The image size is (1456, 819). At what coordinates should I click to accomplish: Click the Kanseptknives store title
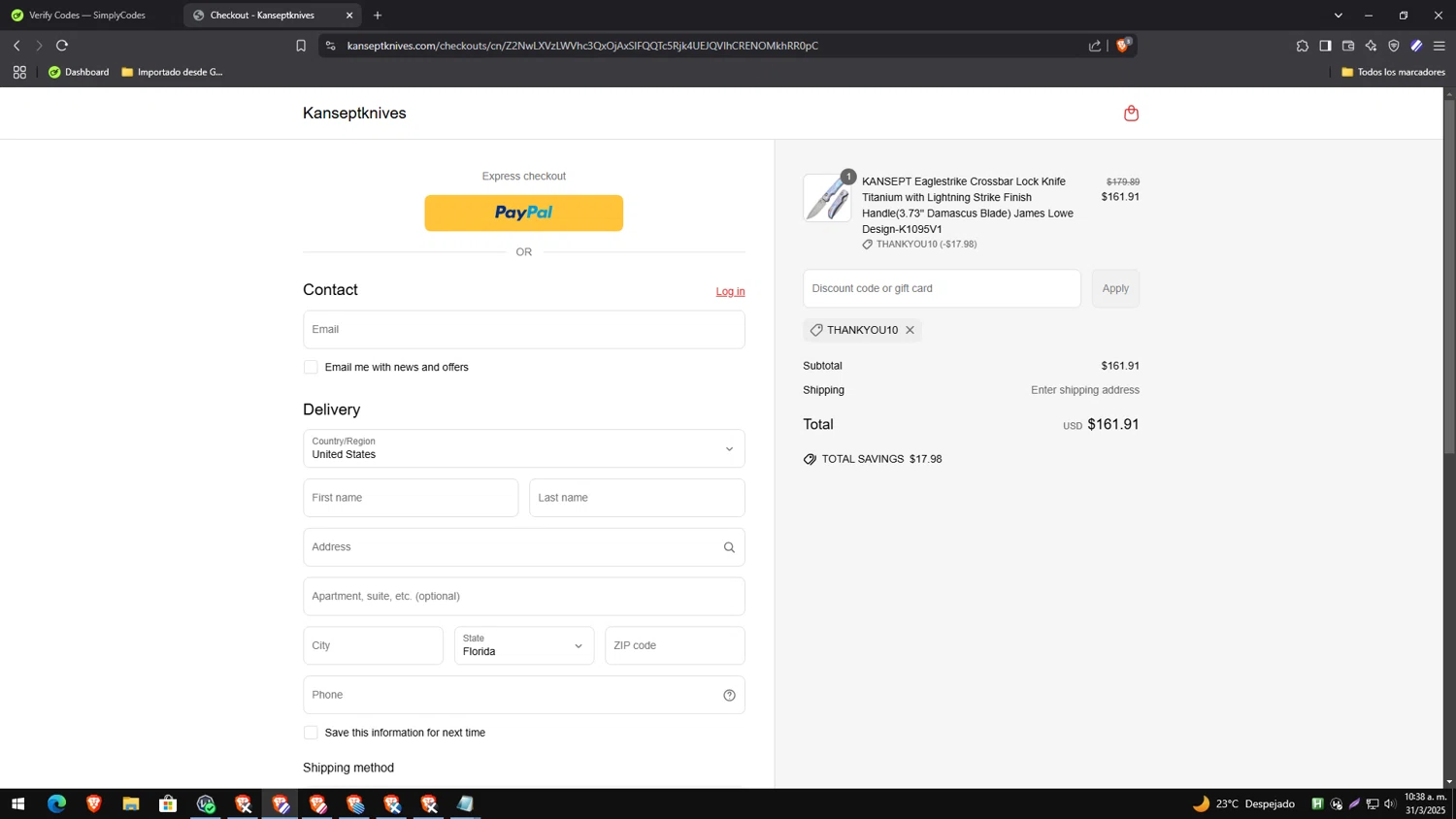(354, 114)
